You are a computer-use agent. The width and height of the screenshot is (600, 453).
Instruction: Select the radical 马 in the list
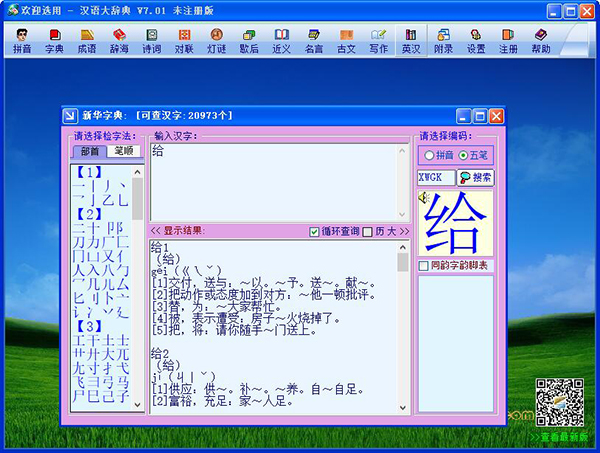click(123, 382)
